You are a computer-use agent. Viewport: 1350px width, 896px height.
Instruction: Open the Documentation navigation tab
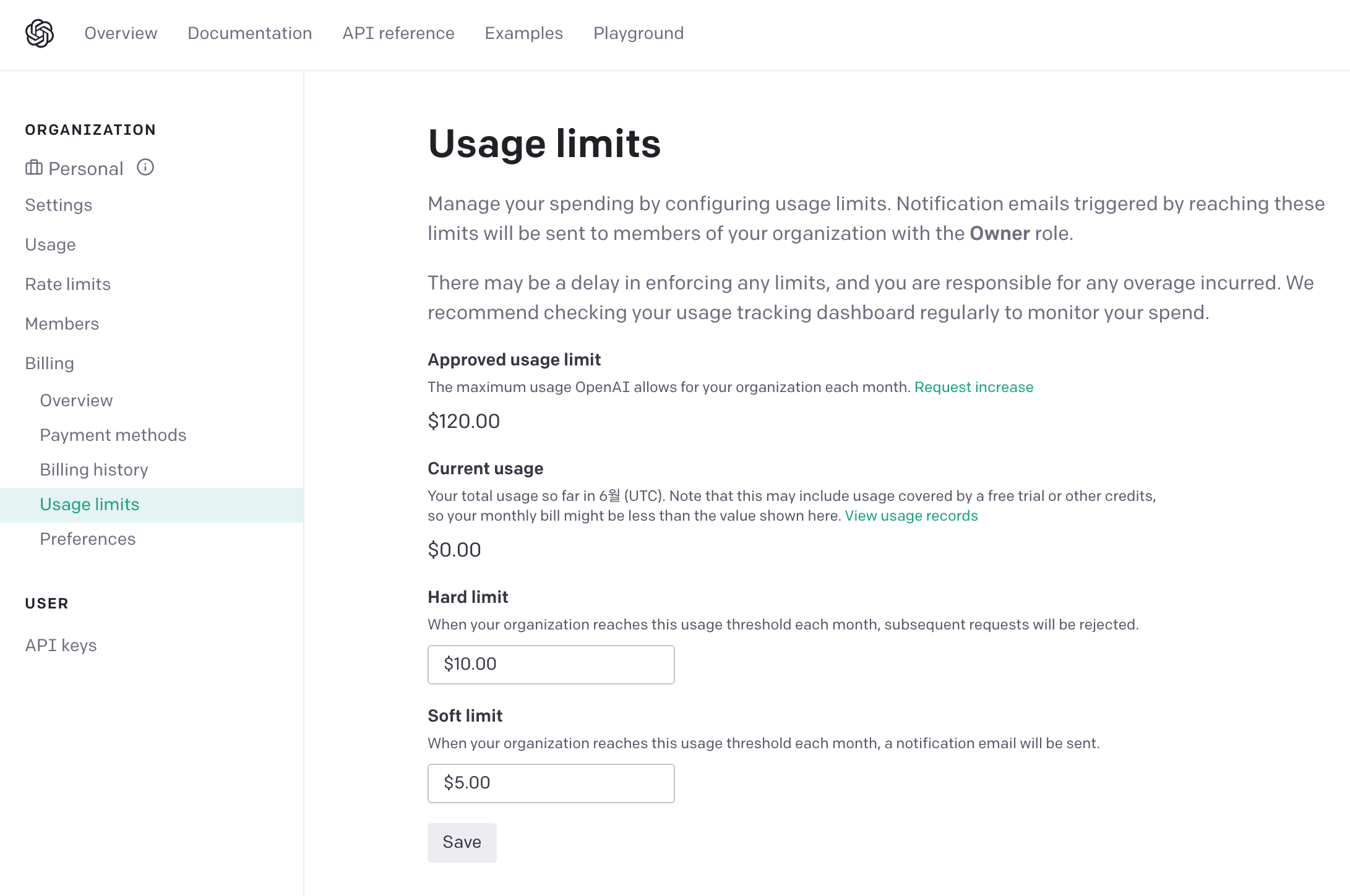250,33
